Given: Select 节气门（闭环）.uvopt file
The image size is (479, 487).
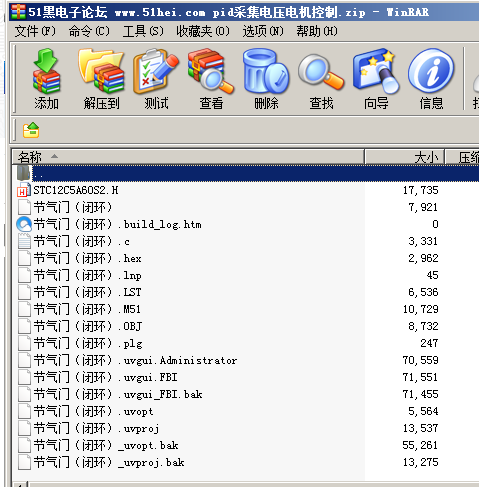Looking at the screenshot, I should click(x=93, y=411).
